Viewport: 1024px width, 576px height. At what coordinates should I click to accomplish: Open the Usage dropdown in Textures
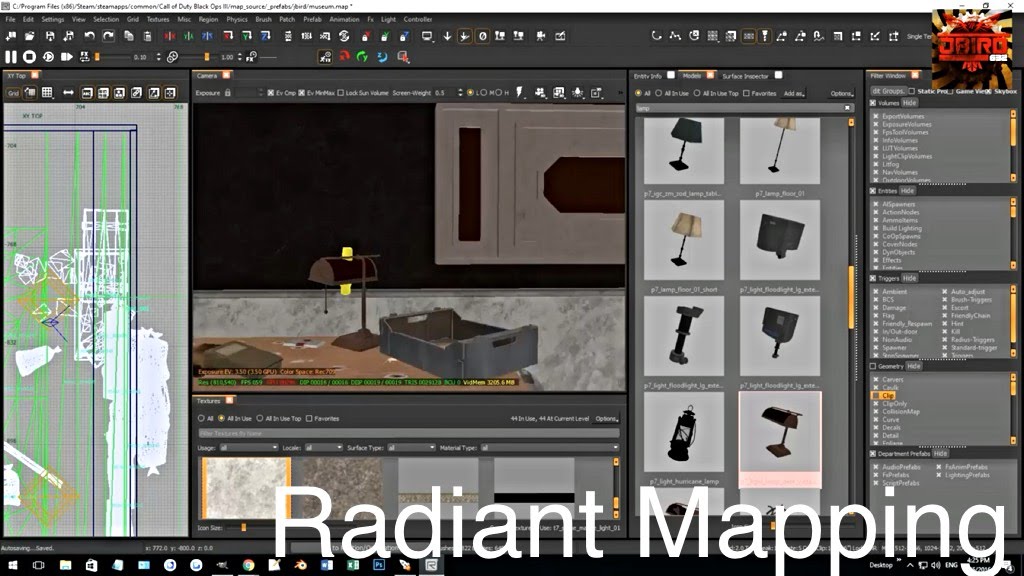(249, 447)
